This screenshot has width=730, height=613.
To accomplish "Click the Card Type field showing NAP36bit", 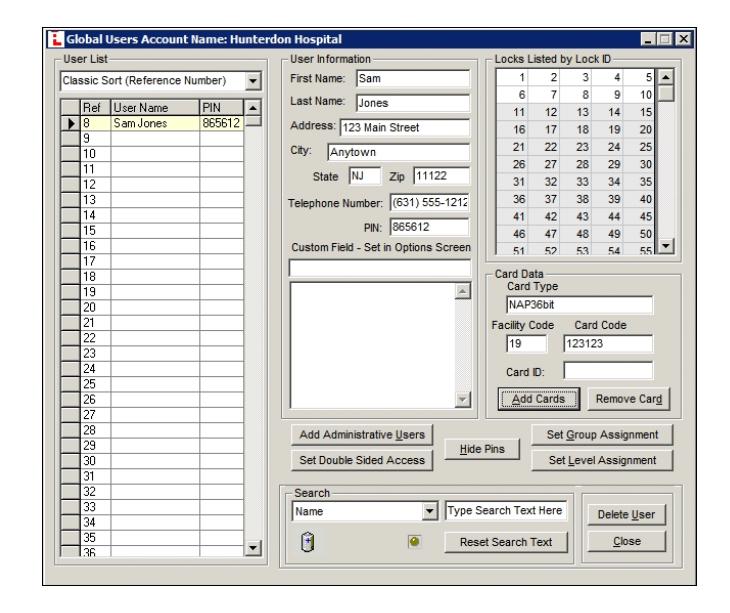I will pos(579,305).
